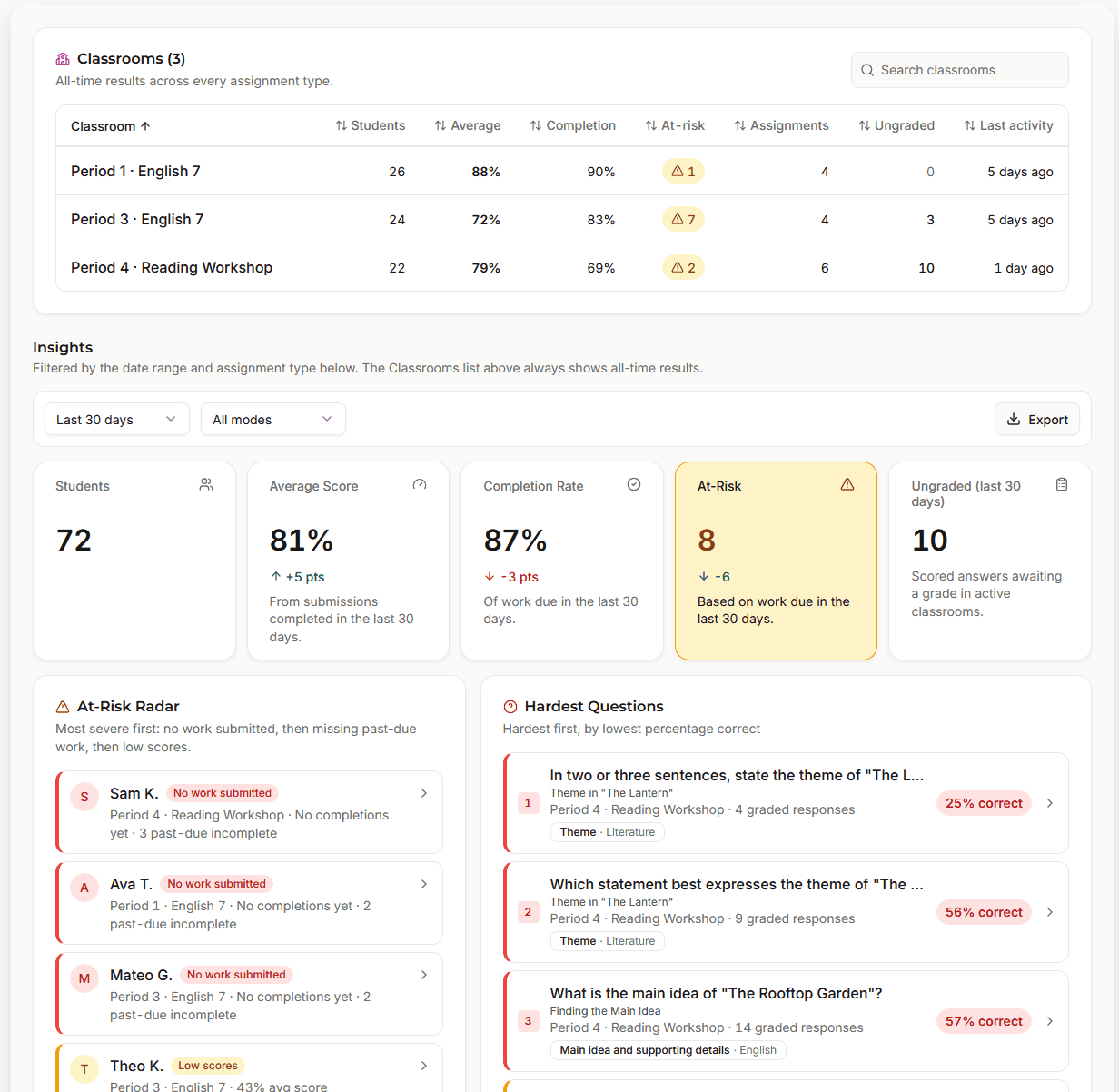Open the Period 4 · Reading Workshop row
This screenshot has width=1119, height=1092.
(562, 267)
